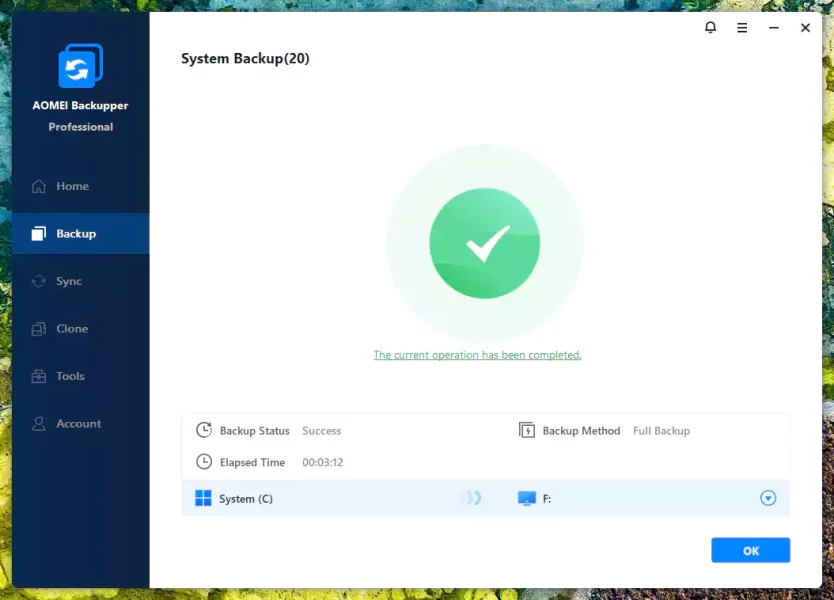Click the AOMEI Backupper logo
Viewport: 834px width, 600px height.
coord(80,67)
